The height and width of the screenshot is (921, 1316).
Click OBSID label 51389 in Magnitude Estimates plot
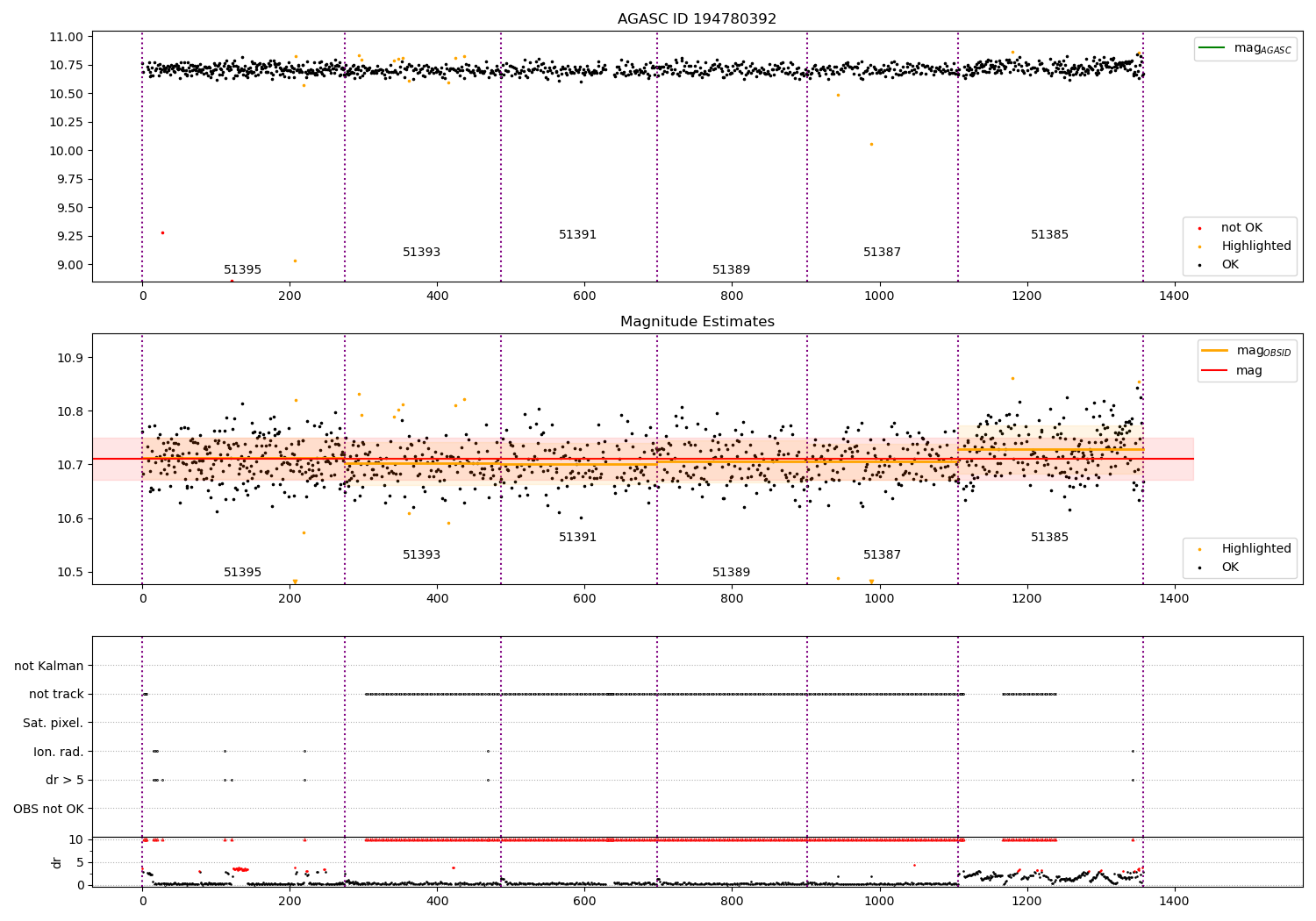tap(731, 573)
